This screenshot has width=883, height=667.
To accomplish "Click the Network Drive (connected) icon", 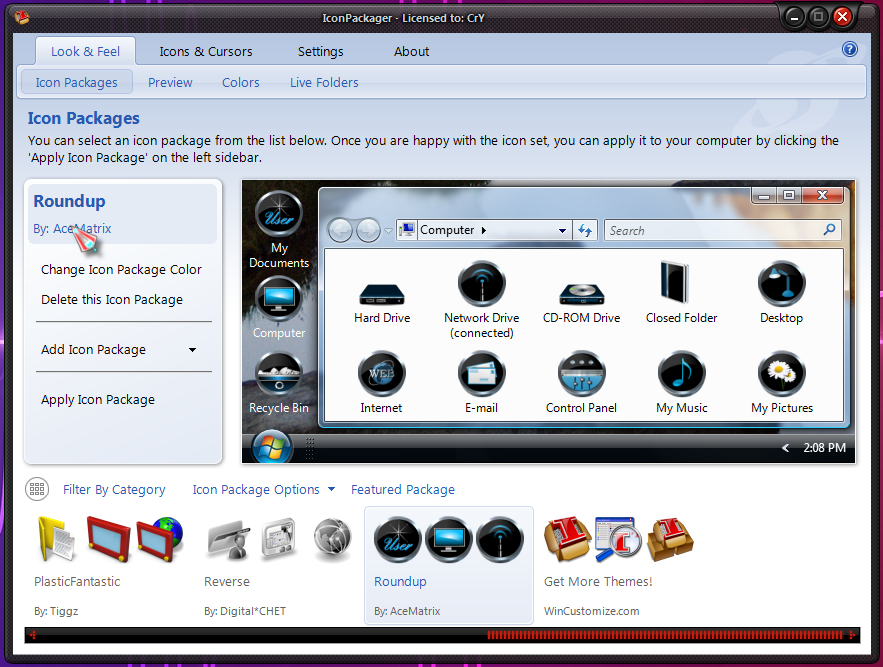I will tap(481, 283).
